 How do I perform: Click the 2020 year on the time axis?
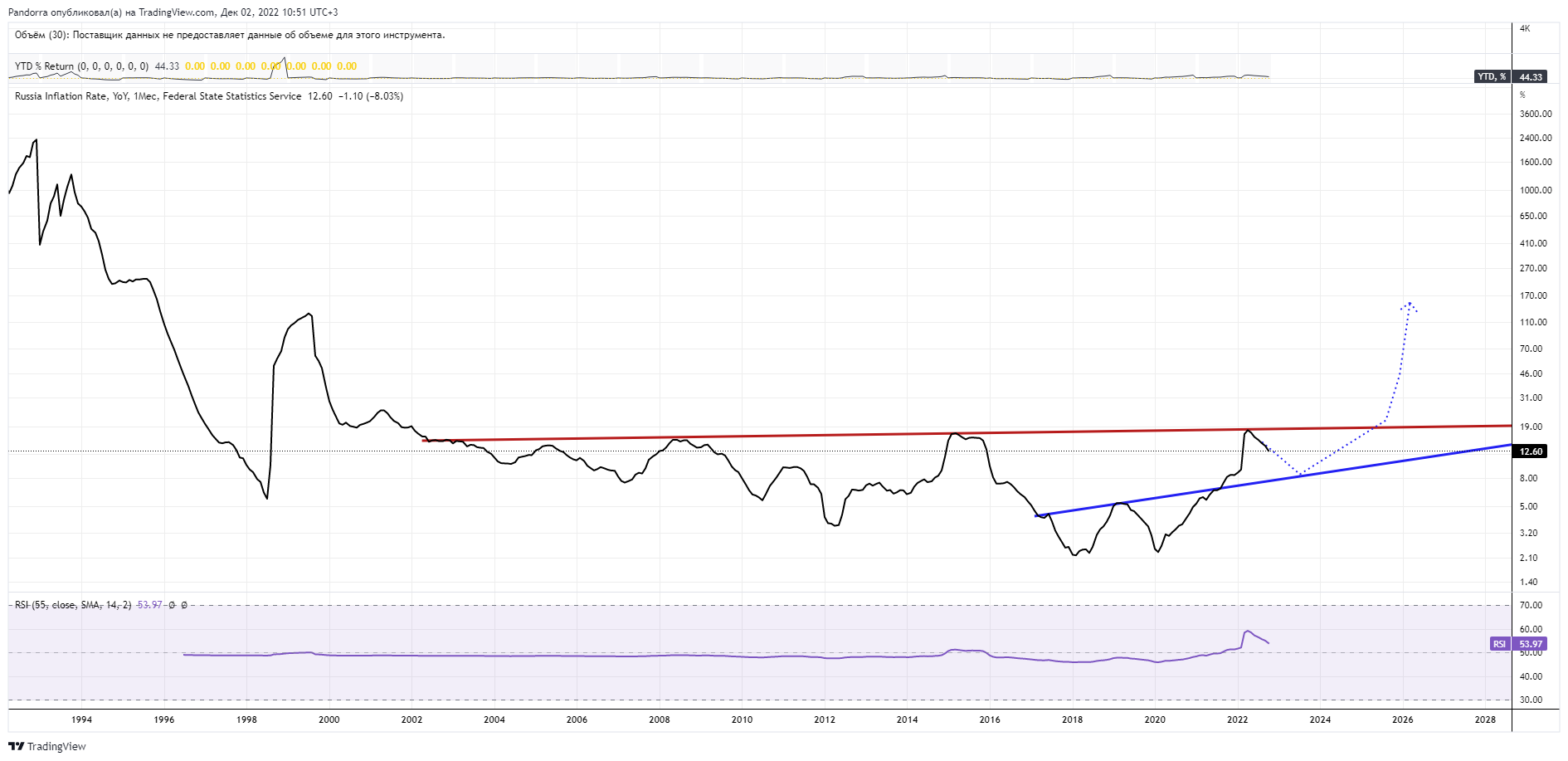point(1155,720)
